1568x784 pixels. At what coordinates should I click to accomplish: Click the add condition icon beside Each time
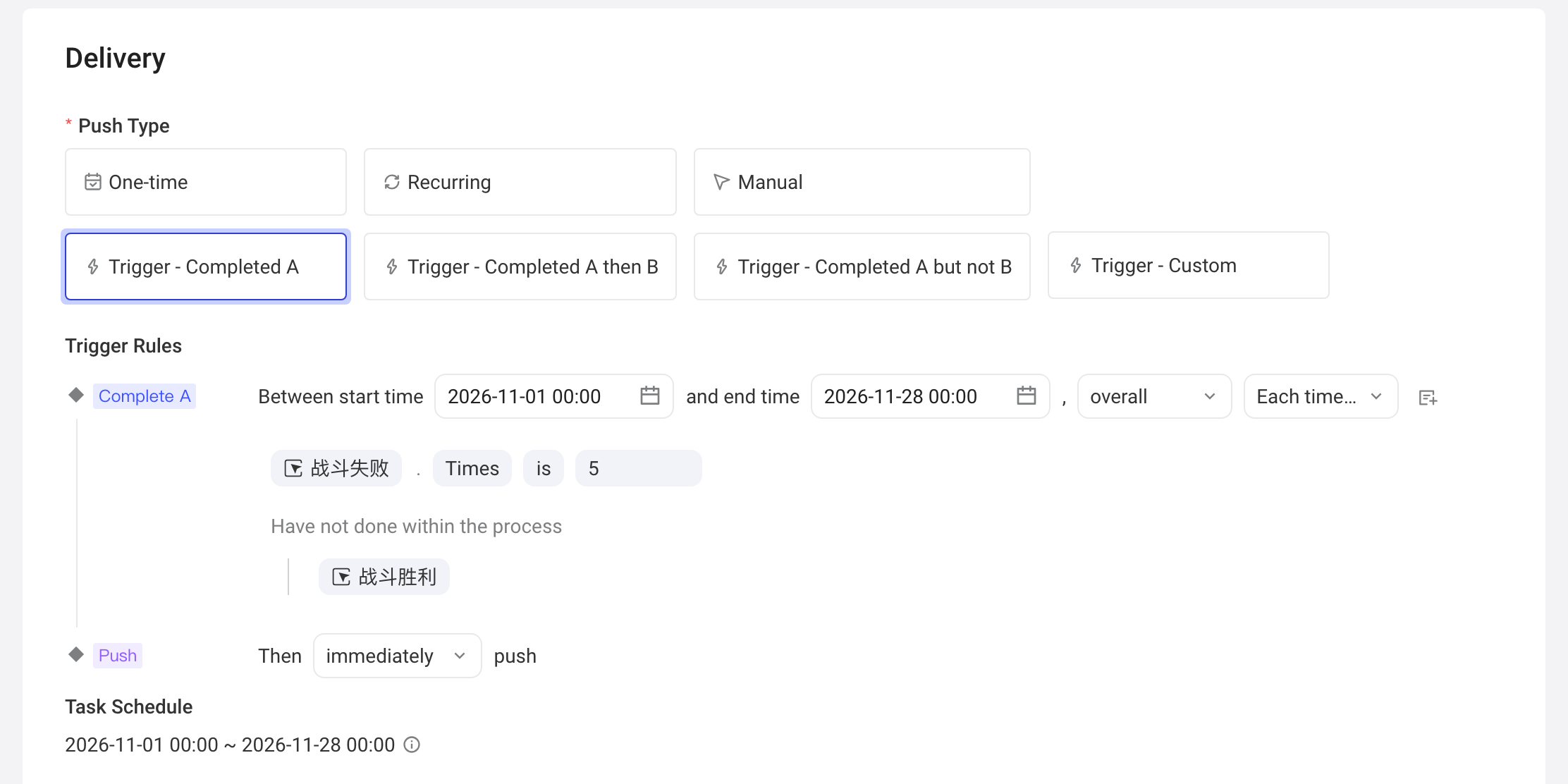[x=1428, y=398]
